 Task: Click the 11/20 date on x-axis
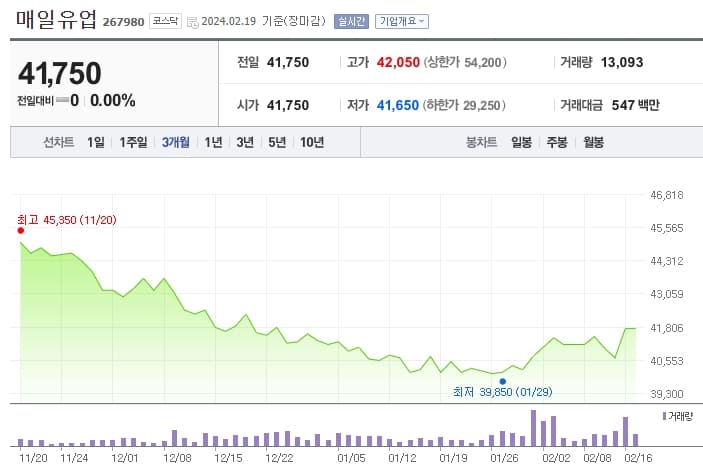coord(34,458)
